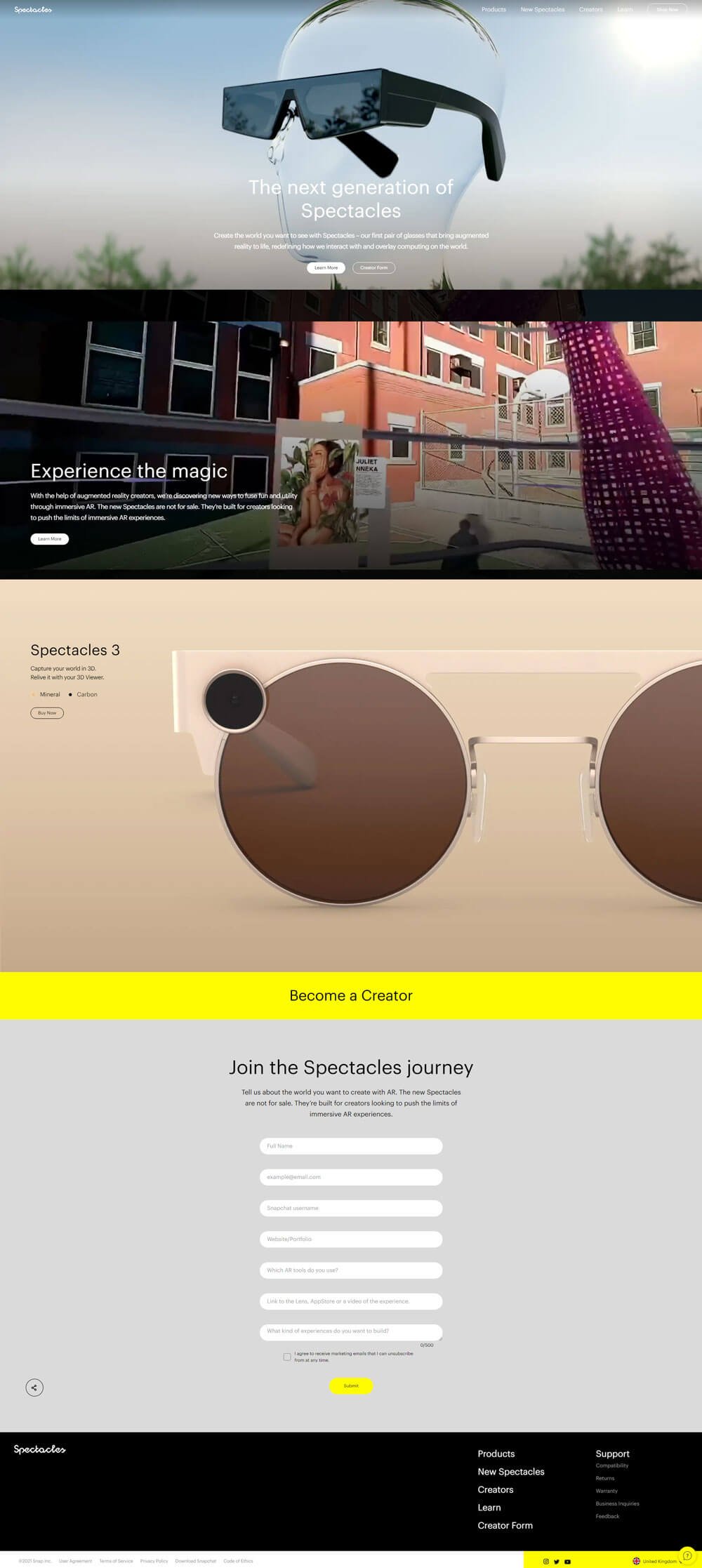Focus the AR tools field
Image resolution: width=702 pixels, height=1568 pixels.
click(x=351, y=1270)
